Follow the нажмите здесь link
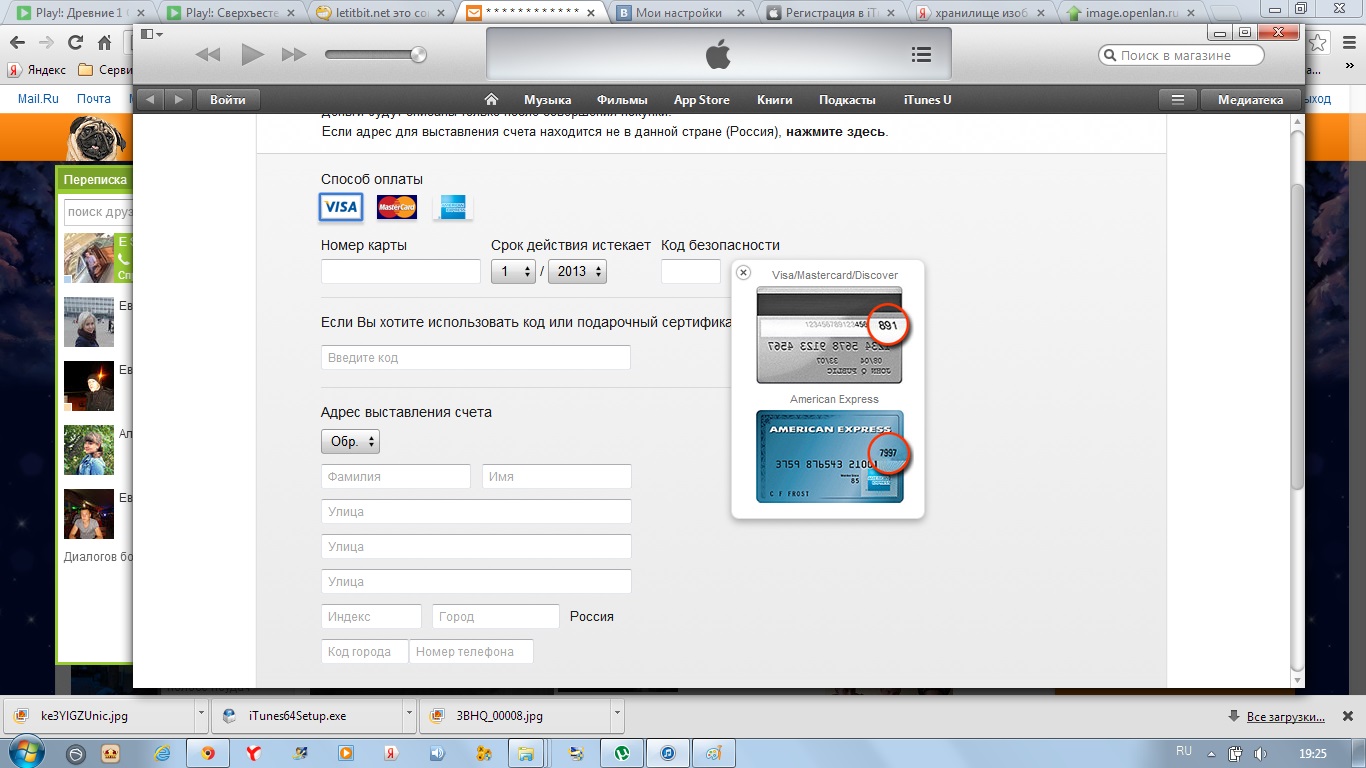The height and width of the screenshot is (768, 1366). pyautogui.click(x=835, y=131)
